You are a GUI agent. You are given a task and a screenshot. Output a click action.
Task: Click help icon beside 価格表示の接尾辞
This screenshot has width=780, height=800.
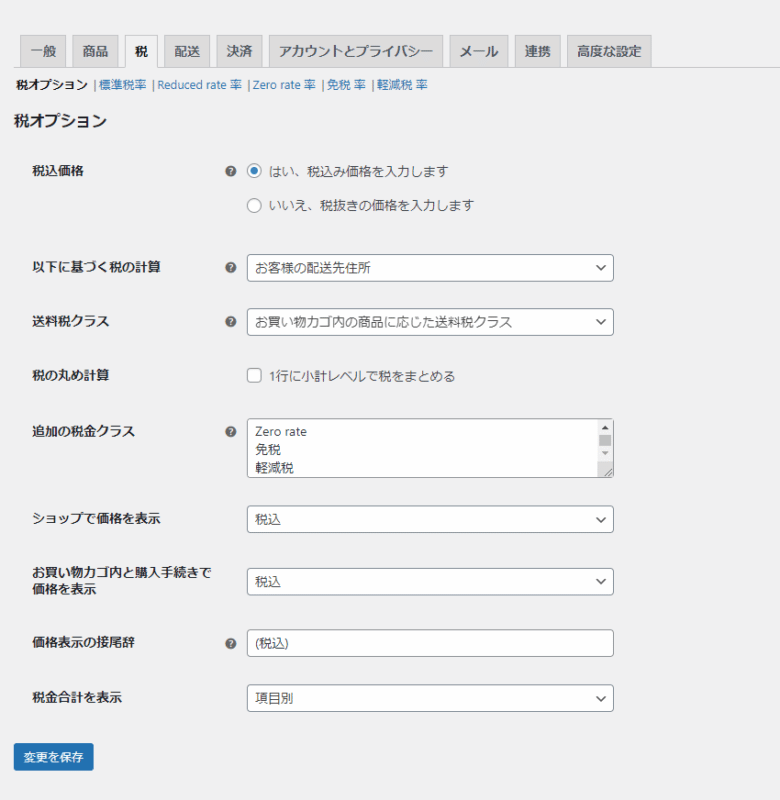coord(231,643)
